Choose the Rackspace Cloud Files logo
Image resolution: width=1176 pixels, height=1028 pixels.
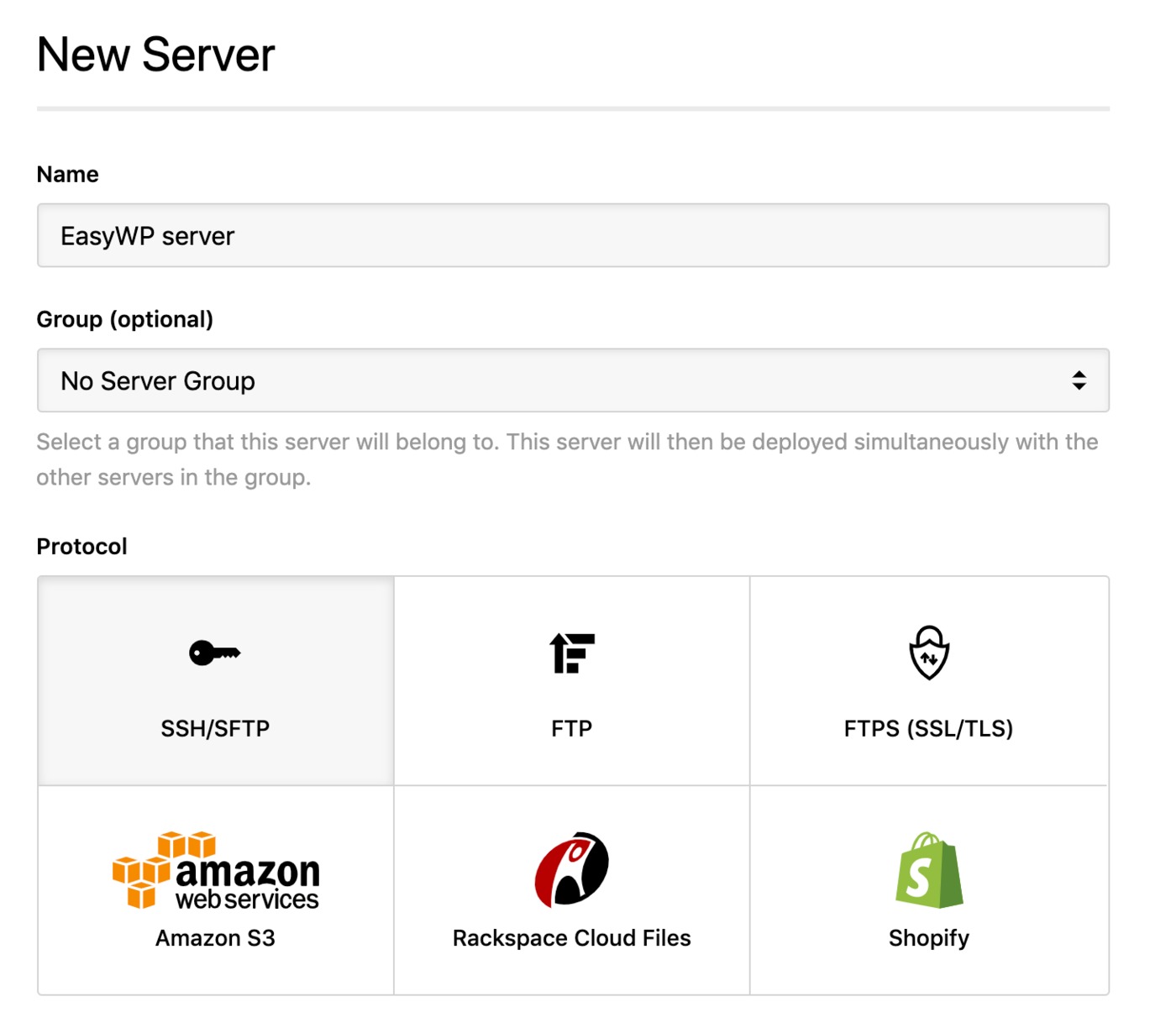[x=572, y=869]
